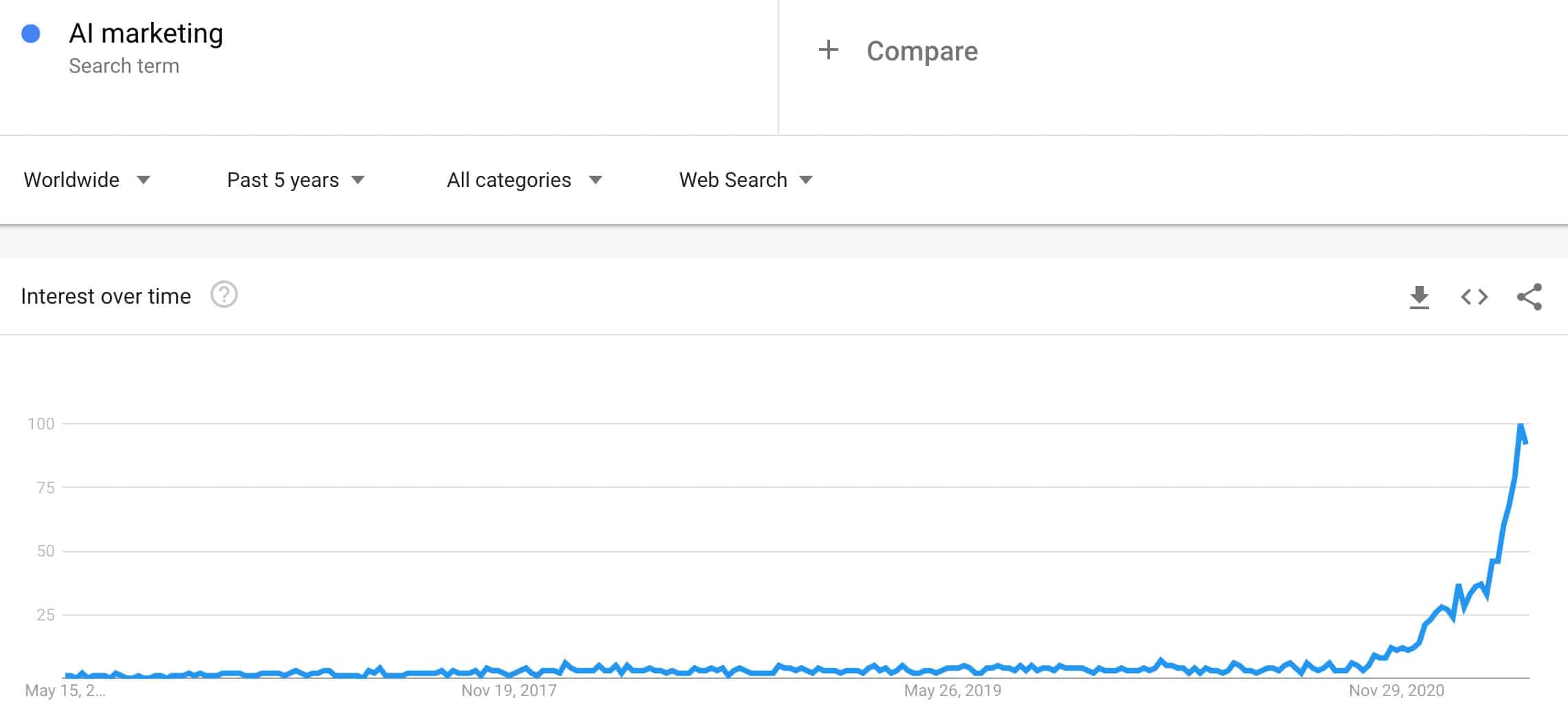Select the Search term label under AI marketing
This screenshot has width=1568, height=716.
[124, 66]
